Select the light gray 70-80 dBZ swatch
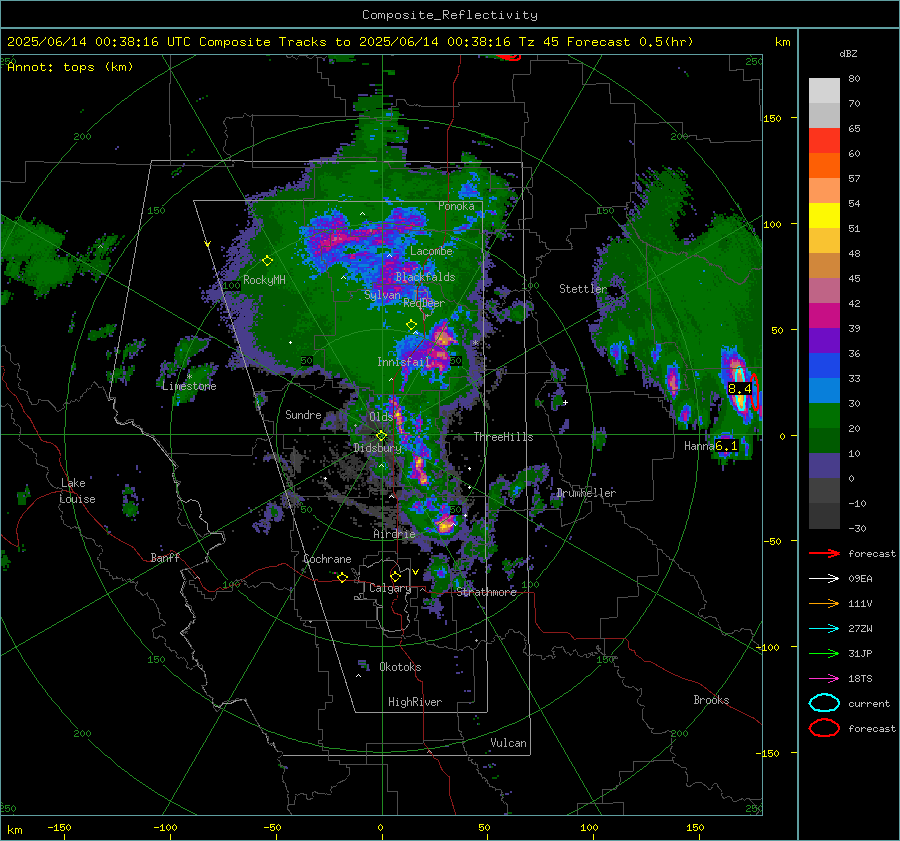 [x=824, y=91]
